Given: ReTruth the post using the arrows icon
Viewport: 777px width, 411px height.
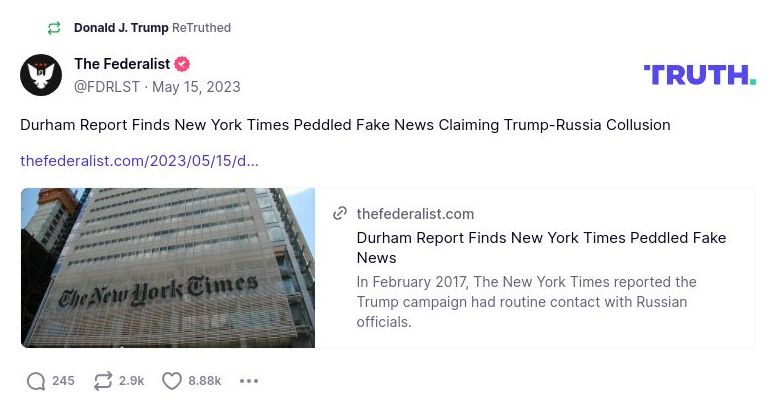Looking at the screenshot, I should pyautogui.click(x=102, y=380).
